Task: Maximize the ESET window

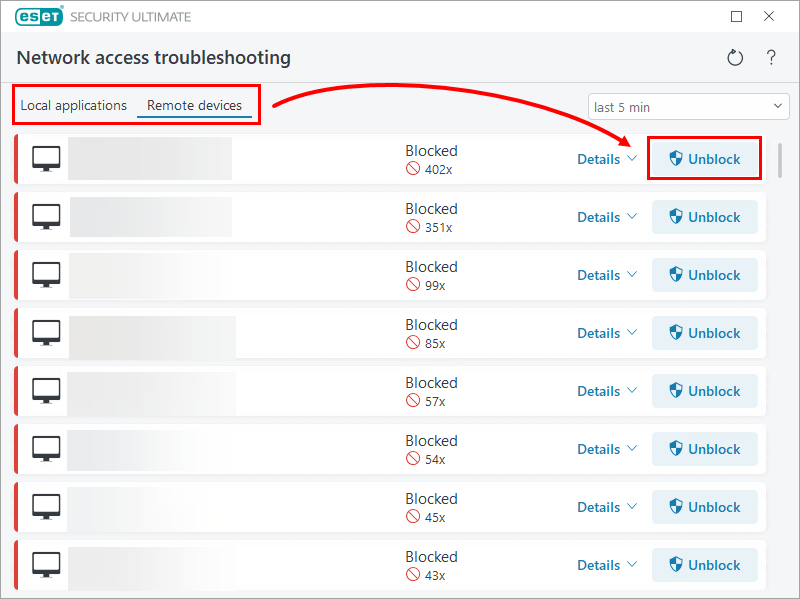Action: 737,17
